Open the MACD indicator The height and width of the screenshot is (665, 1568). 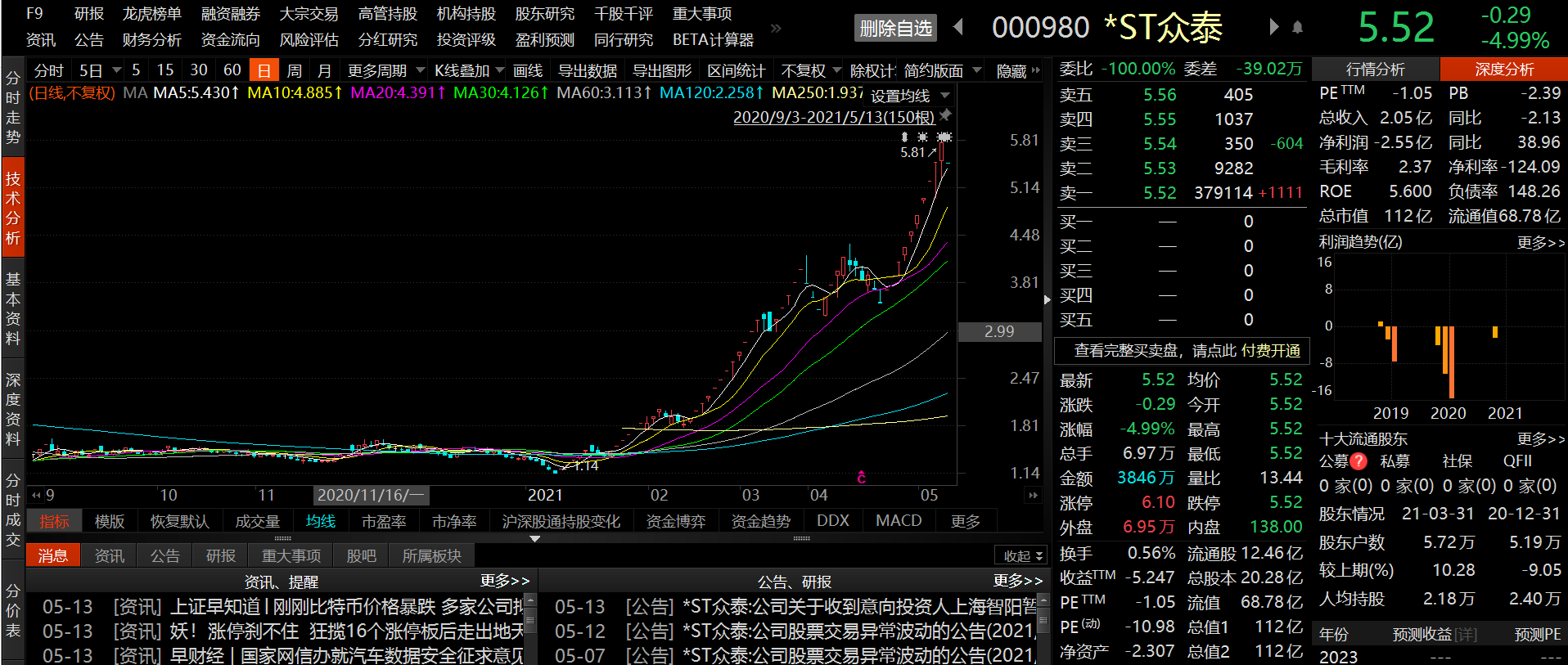899,521
